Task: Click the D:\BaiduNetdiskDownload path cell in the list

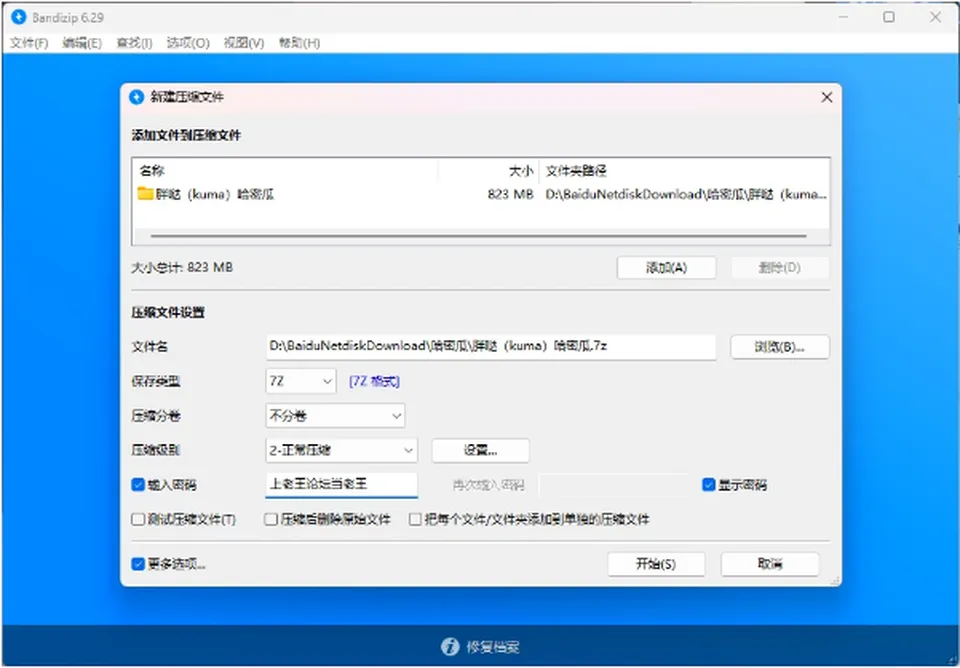Action: (686, 194)
